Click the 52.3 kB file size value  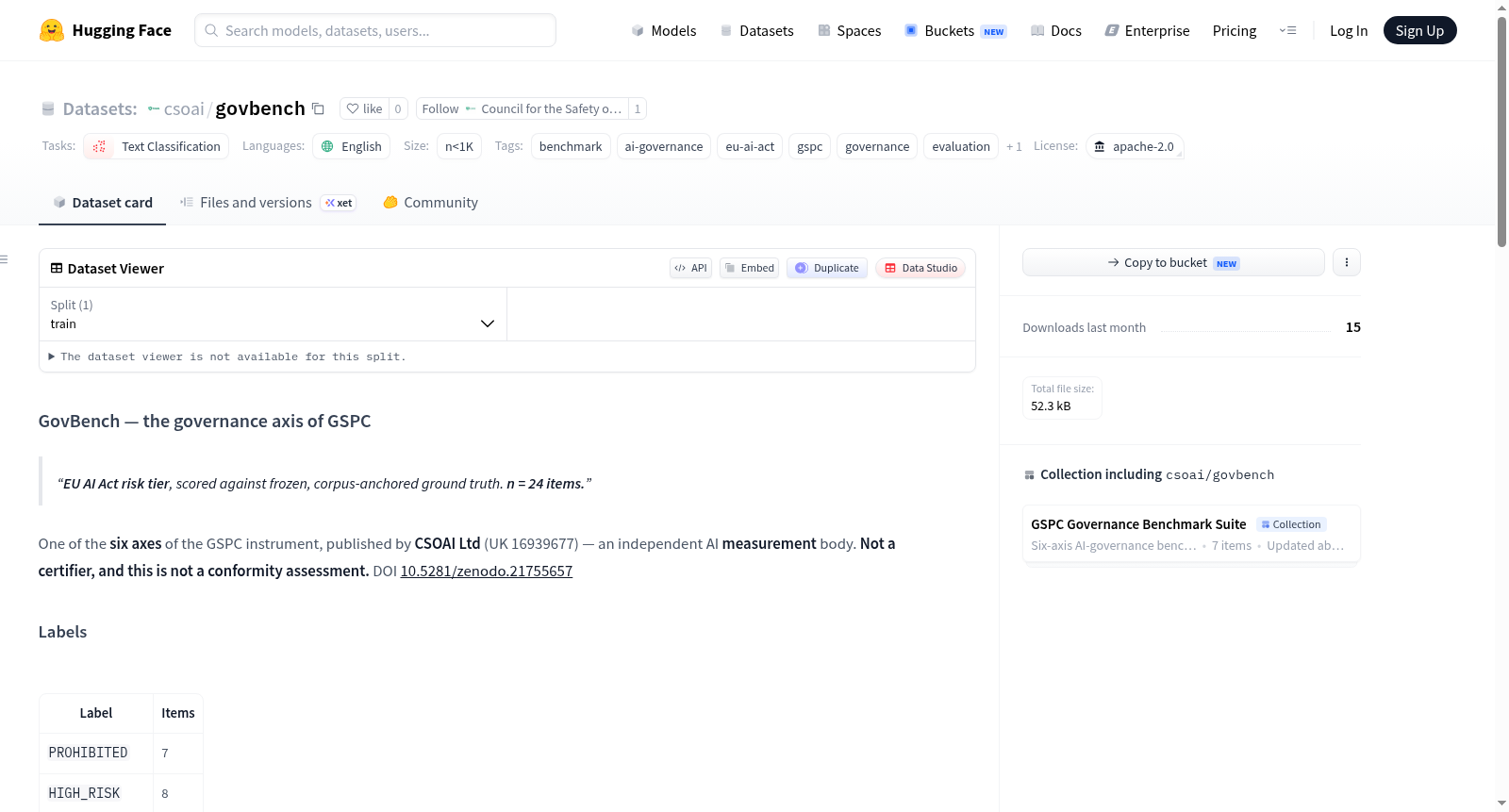1051,406
